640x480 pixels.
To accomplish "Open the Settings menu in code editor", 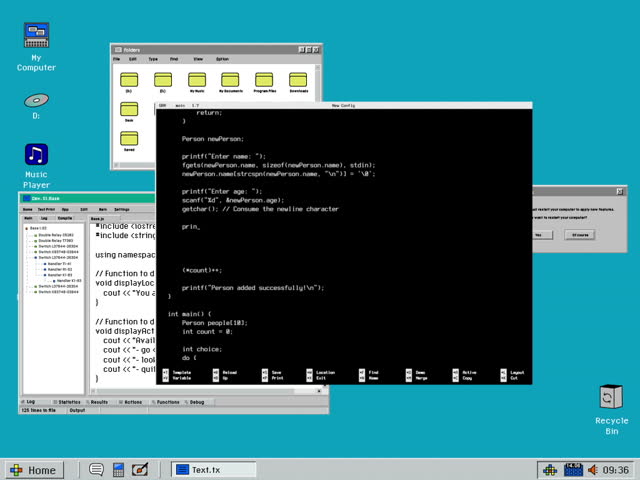I will tap(121, 209).
